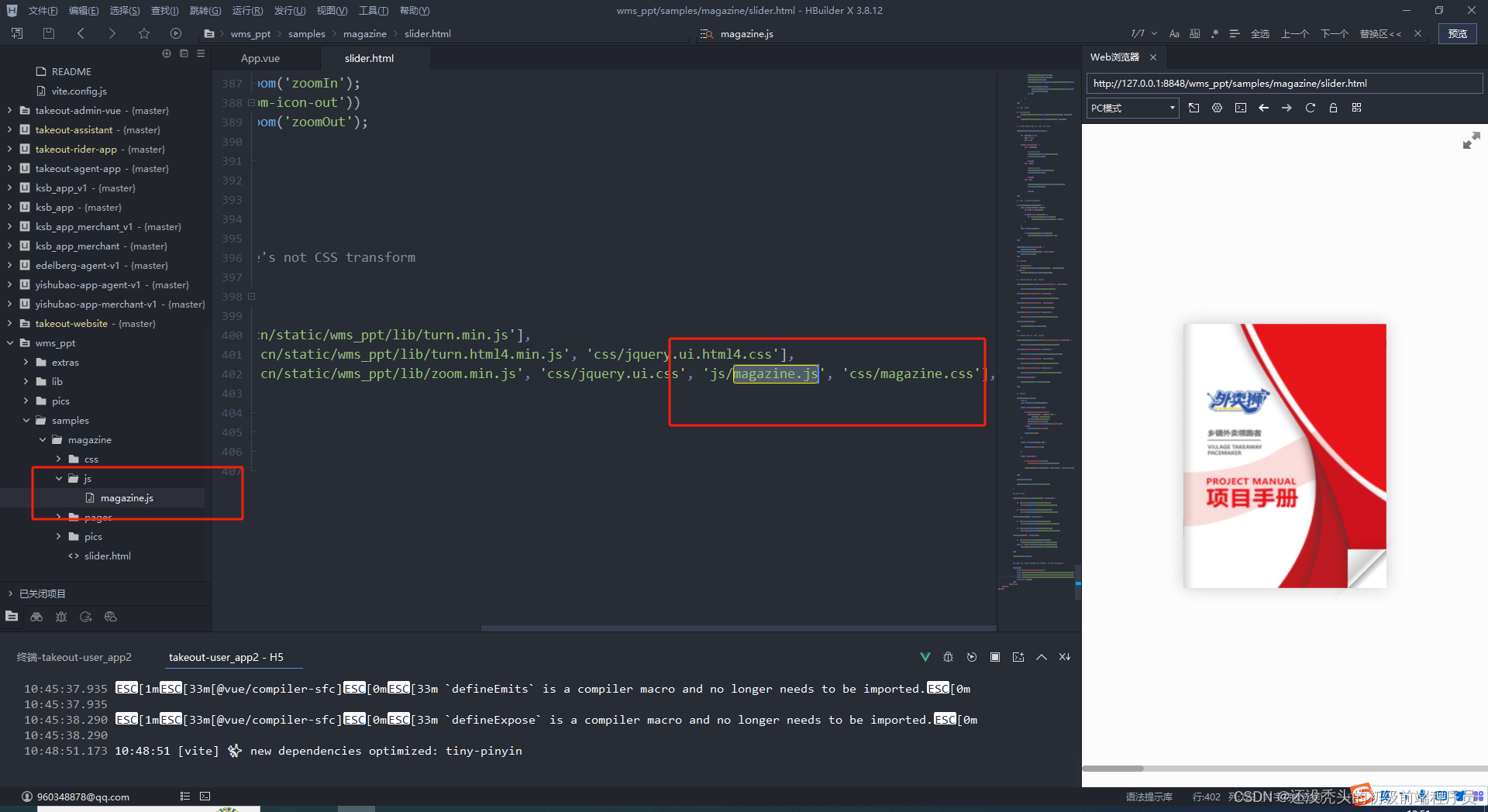Go back in the built-in web browser
Image resolution: width=1488 pixels, height=812 pixels.
1263,108
